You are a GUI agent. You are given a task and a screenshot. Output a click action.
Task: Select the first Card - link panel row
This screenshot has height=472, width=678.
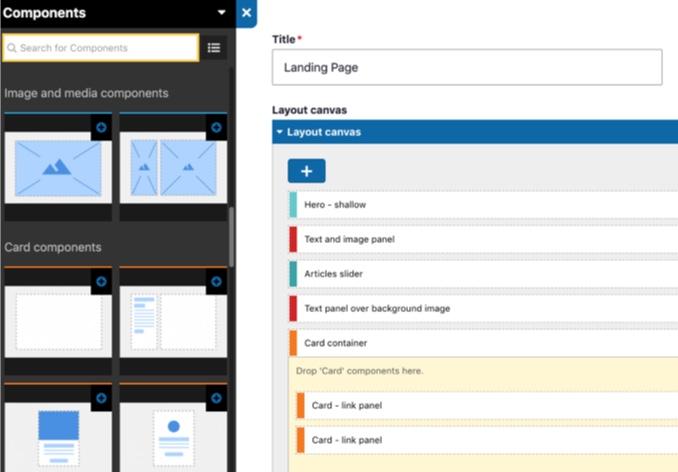pos(488,406)
